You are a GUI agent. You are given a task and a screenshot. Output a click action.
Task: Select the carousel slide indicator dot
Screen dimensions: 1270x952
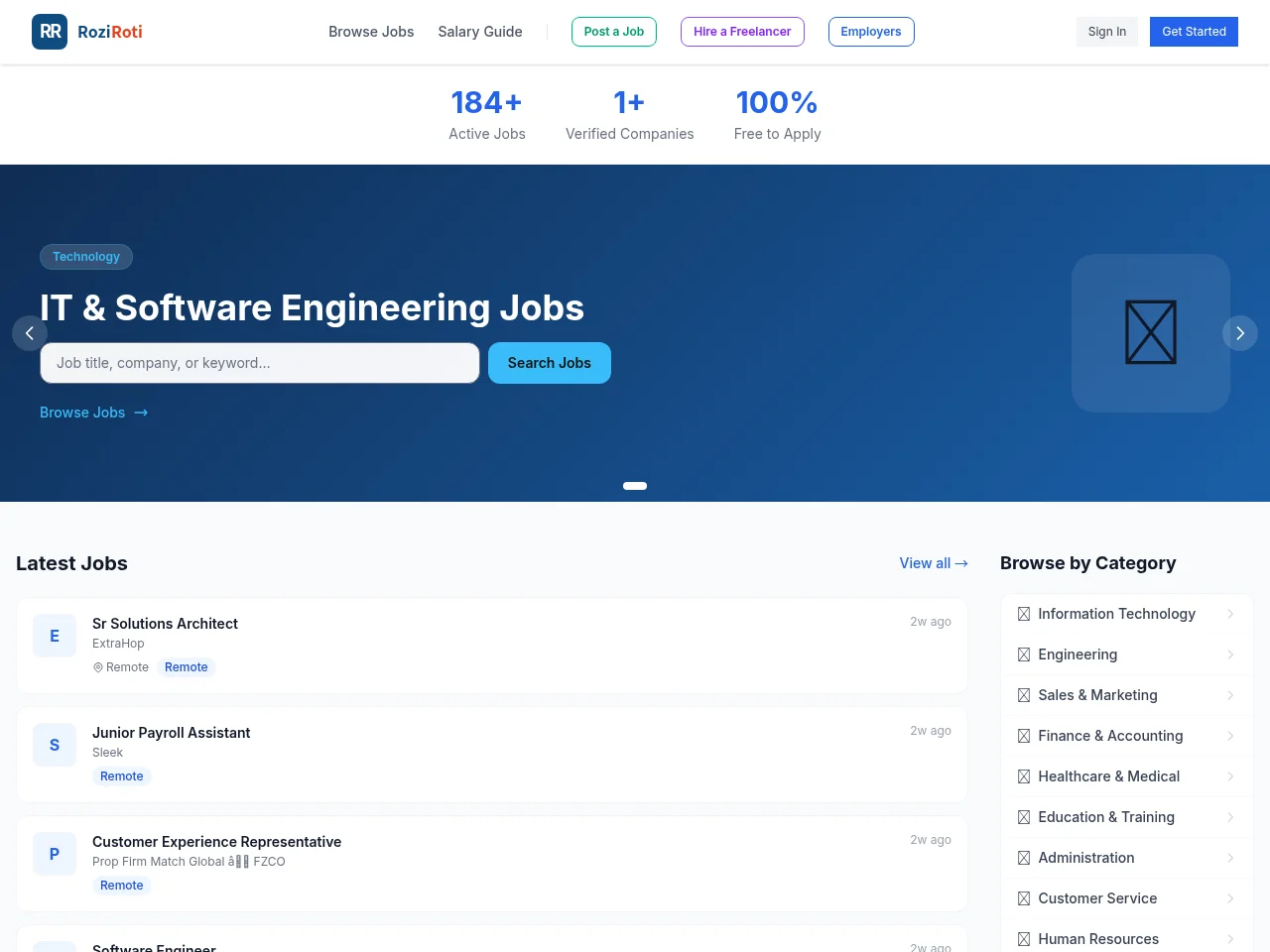click(x=635, y=486)
